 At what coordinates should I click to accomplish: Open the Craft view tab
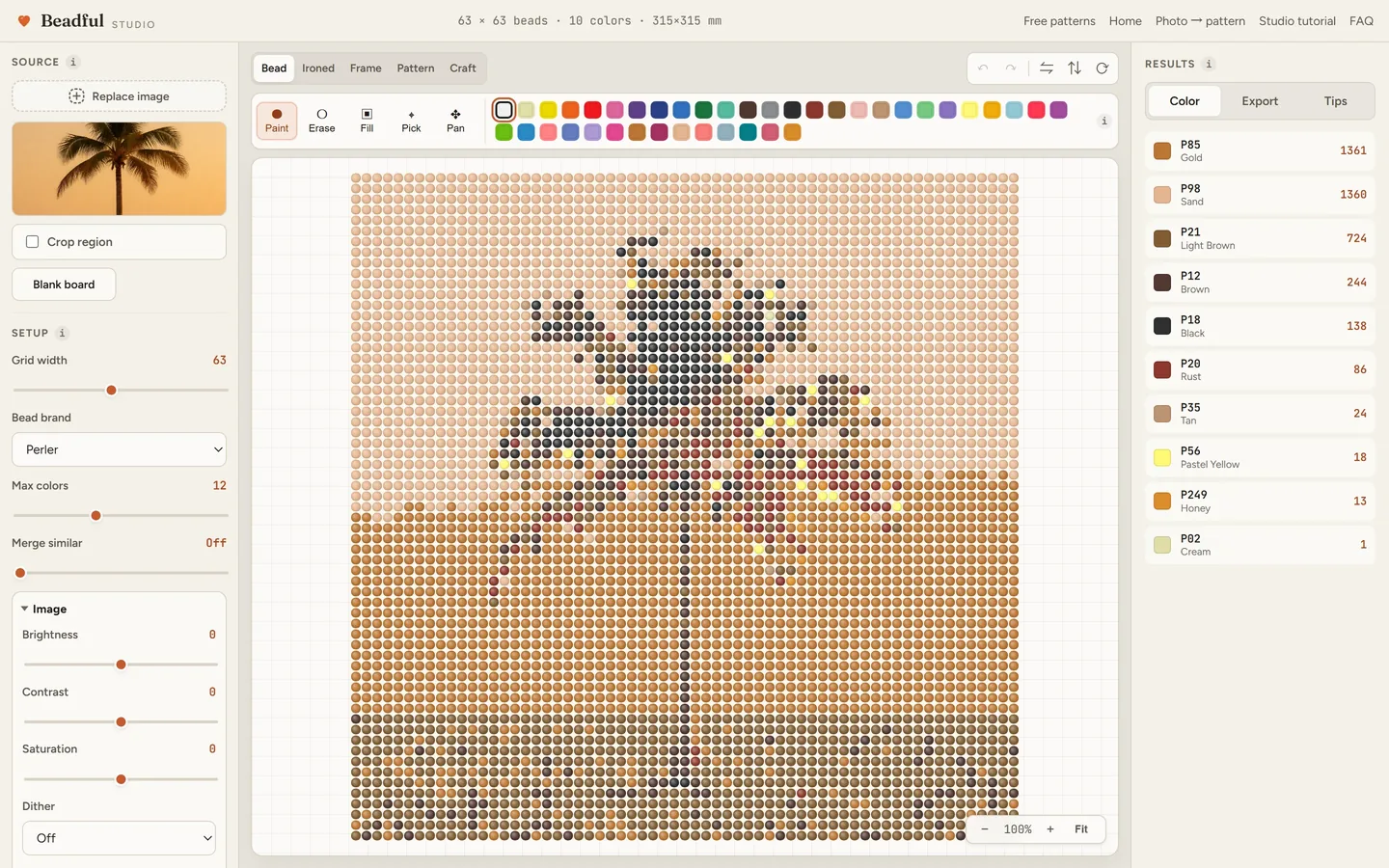click(x=463, y=68)
